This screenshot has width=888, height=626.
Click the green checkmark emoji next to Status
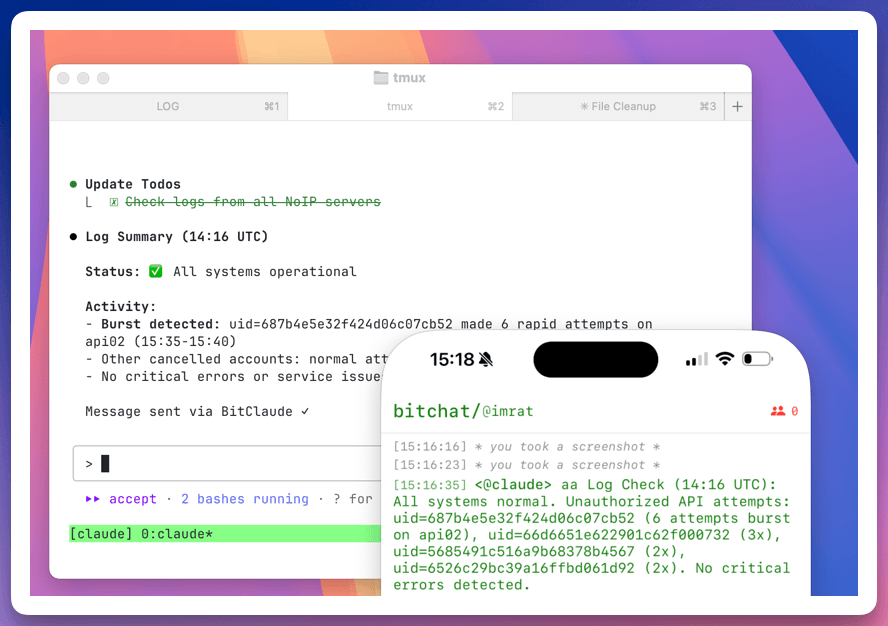click(x=156, y=271)
